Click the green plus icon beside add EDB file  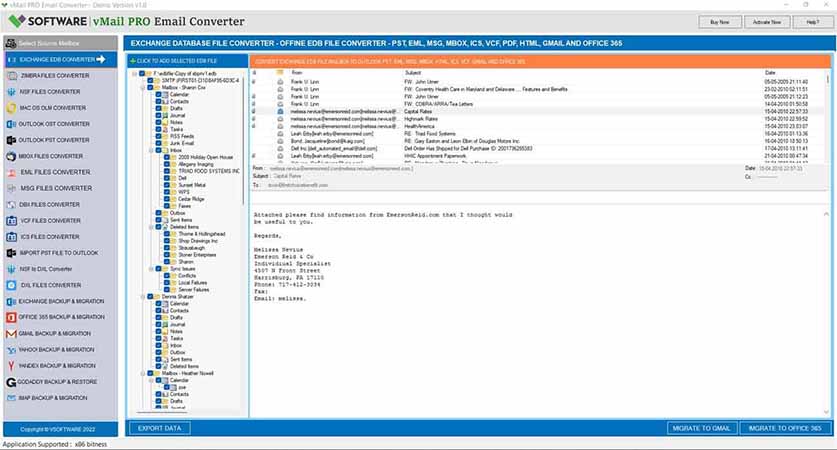point(133,61)
